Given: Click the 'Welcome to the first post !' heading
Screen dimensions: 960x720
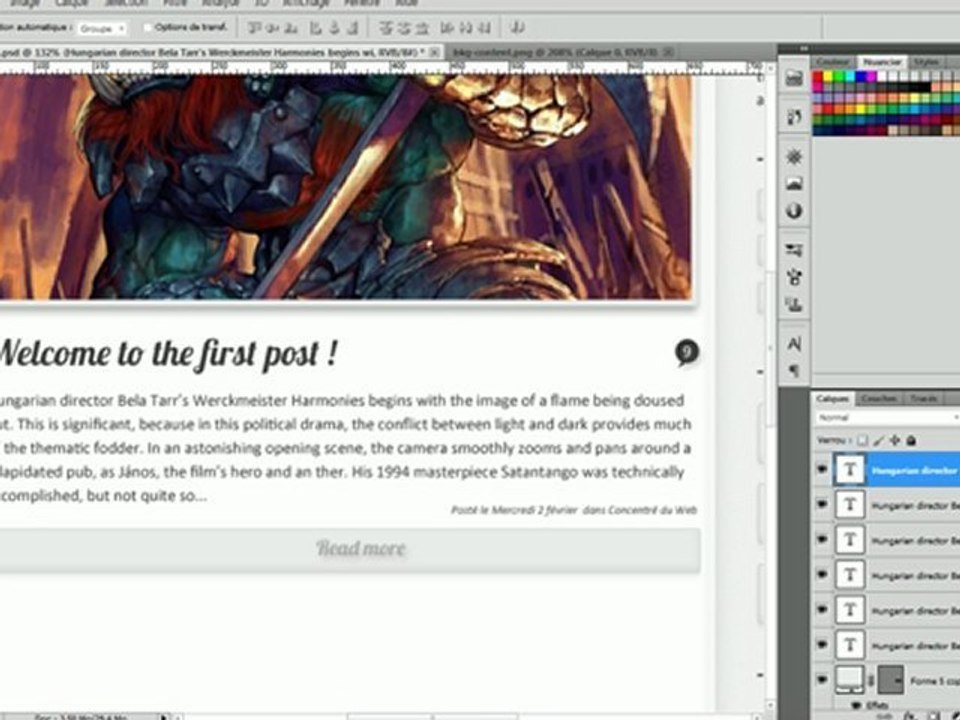Looking at the screenshot, I should [x=167, y=354].
